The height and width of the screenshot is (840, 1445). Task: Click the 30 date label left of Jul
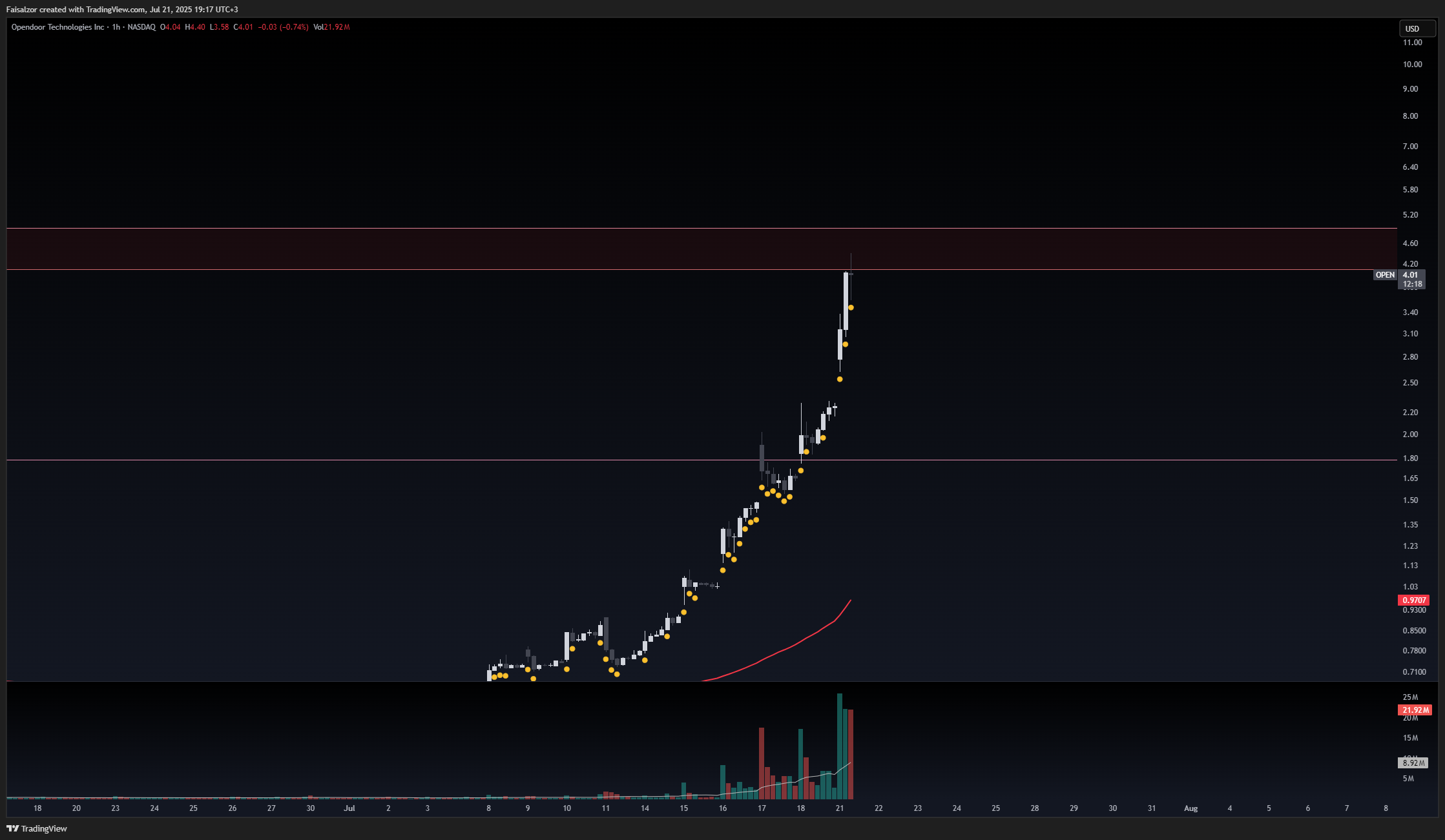(x=311, y=808)
